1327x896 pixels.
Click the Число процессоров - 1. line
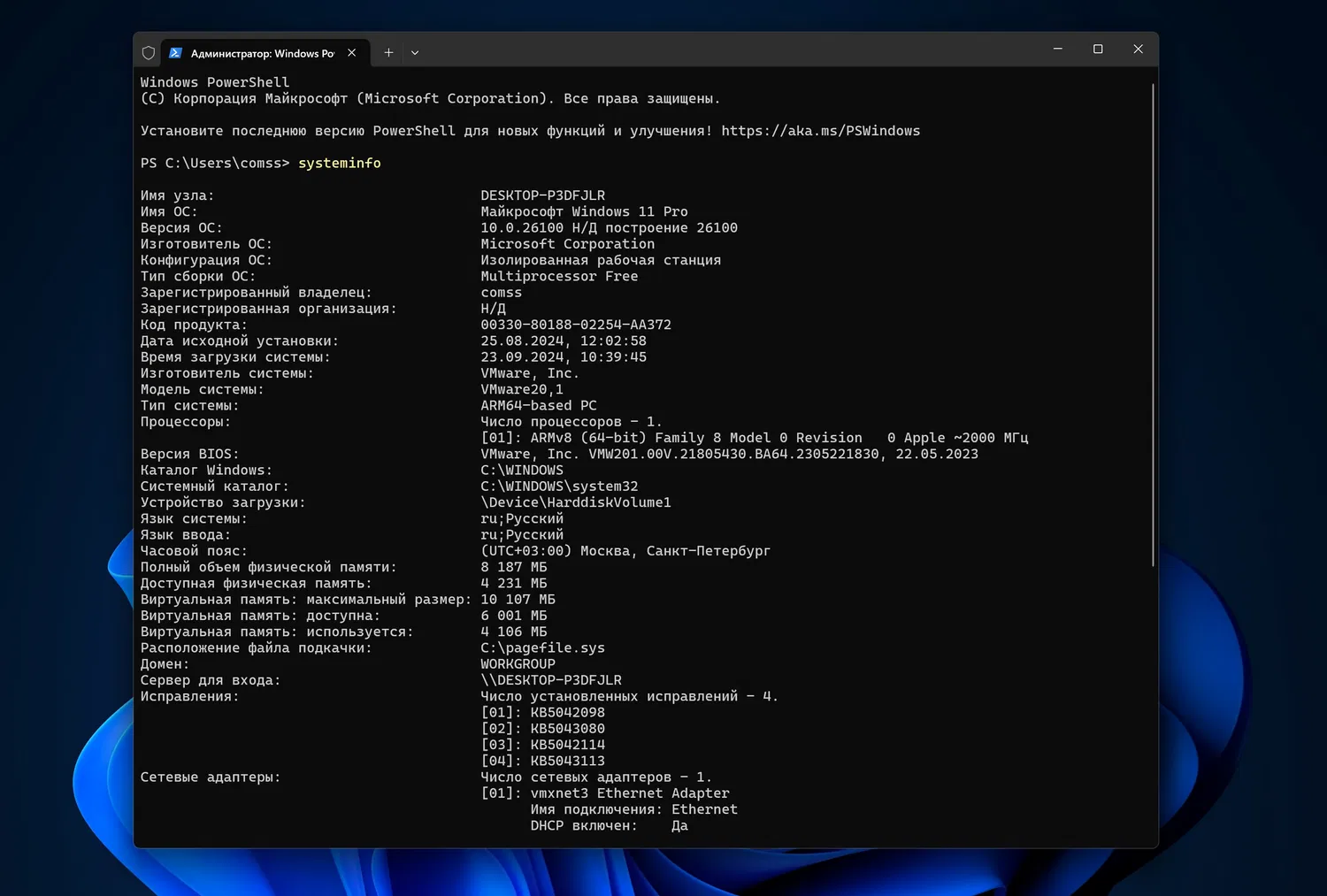coord(571,422)
